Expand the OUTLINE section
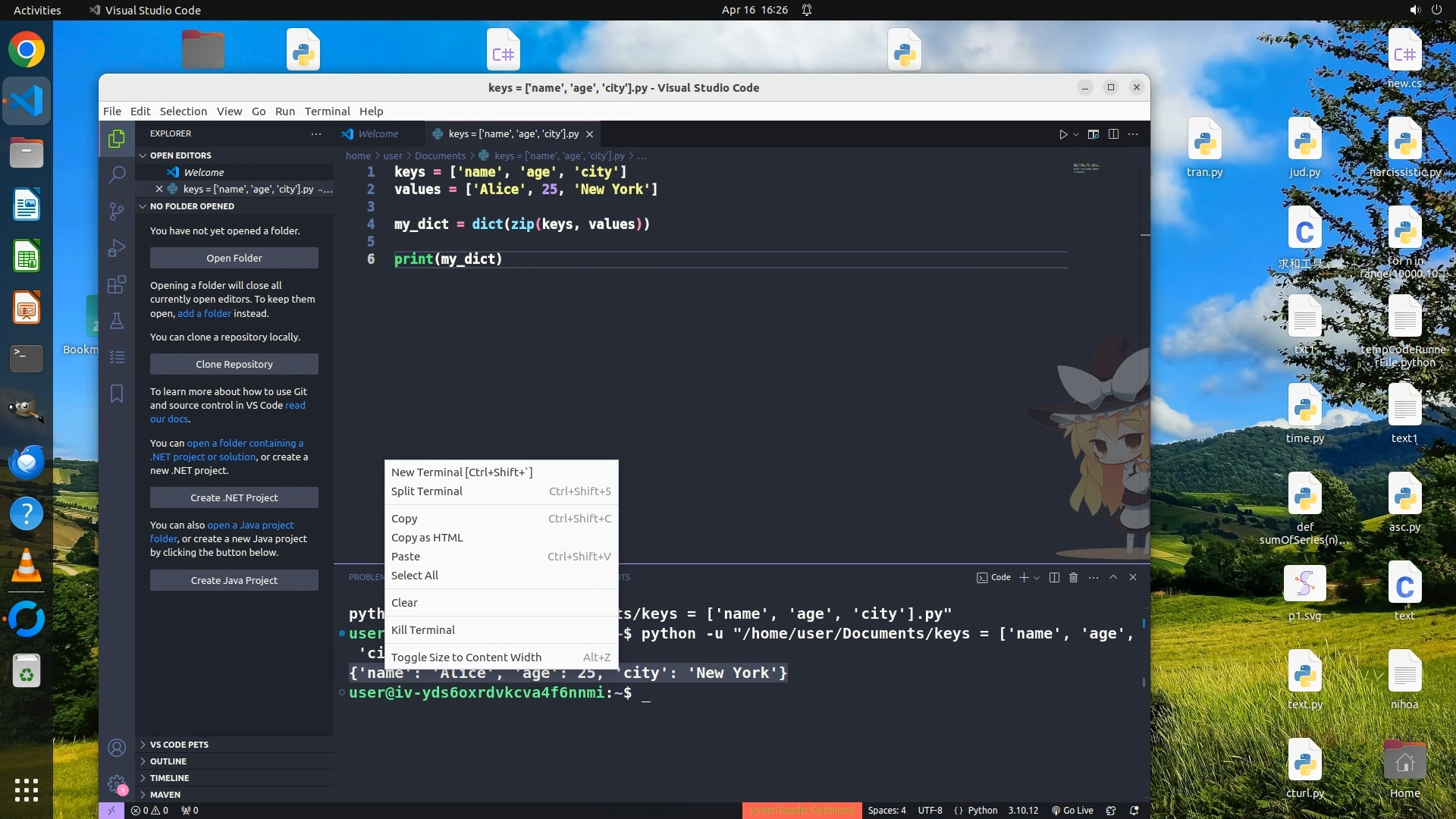The image size is (1456, 819). [168, 761]
